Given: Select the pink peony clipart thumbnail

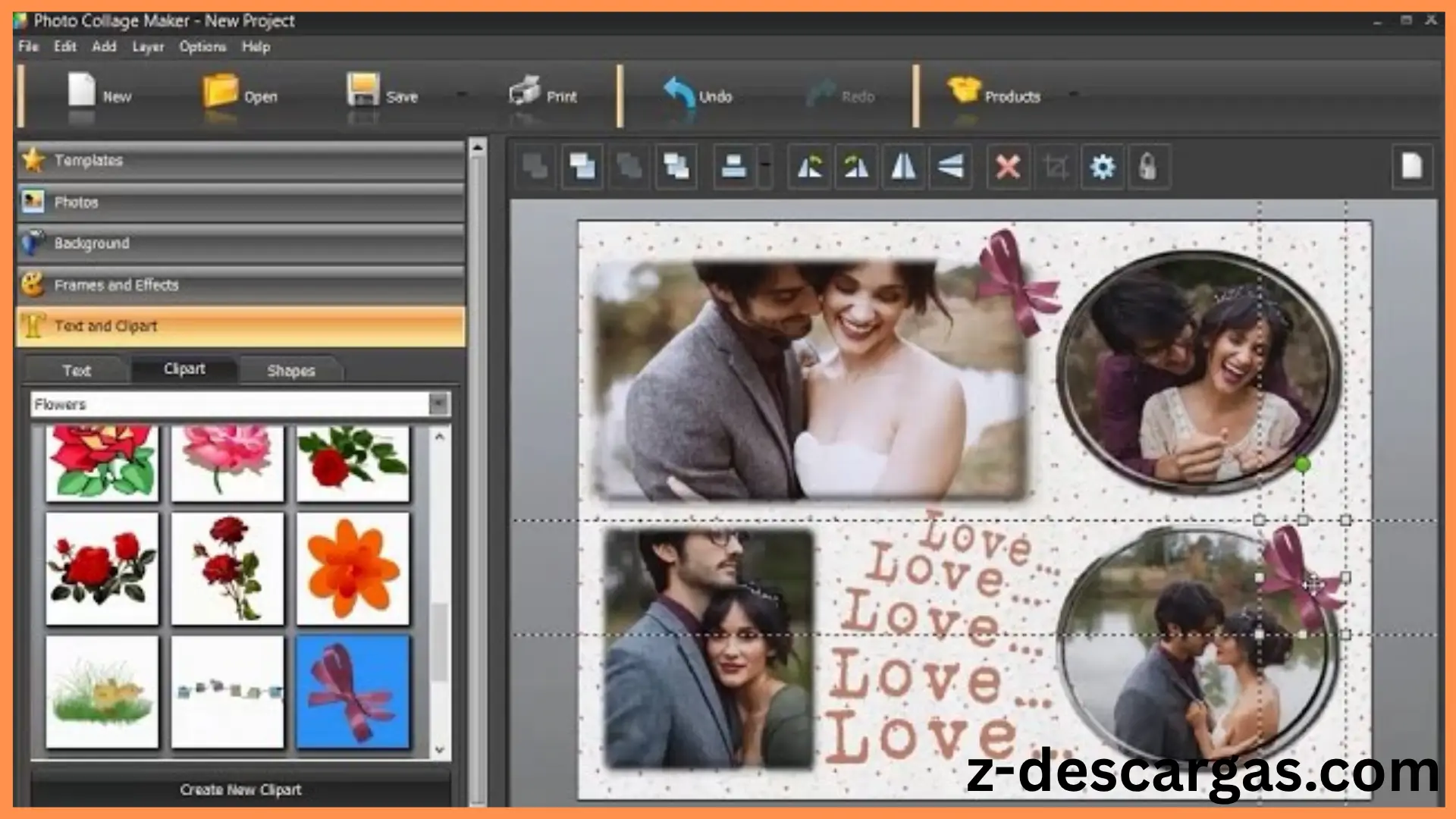Looking at the screenshot, I should coord(227,462).
